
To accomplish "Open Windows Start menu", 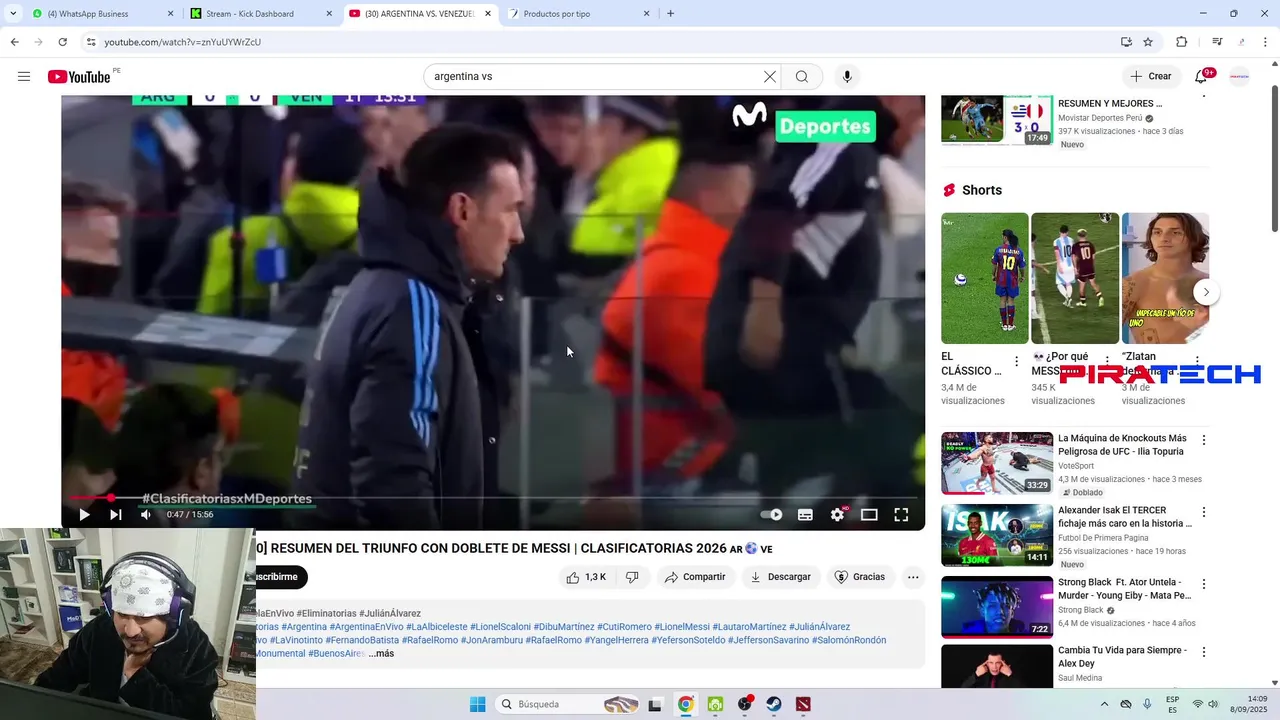I will pyautogui.click(x=477, y=704).
